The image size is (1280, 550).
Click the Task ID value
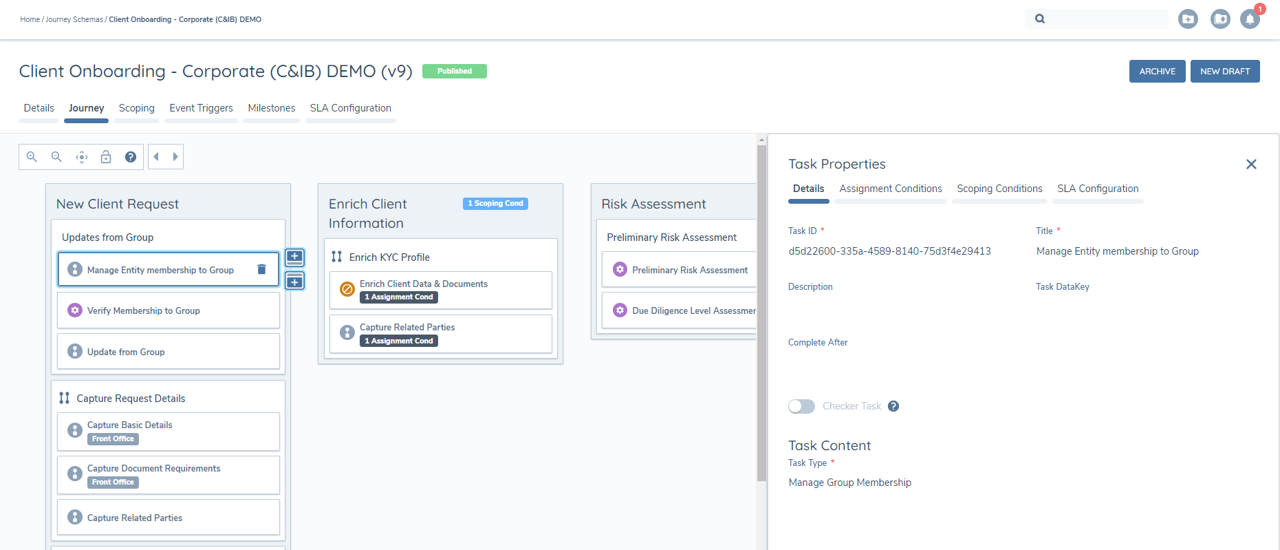[889, 251]
